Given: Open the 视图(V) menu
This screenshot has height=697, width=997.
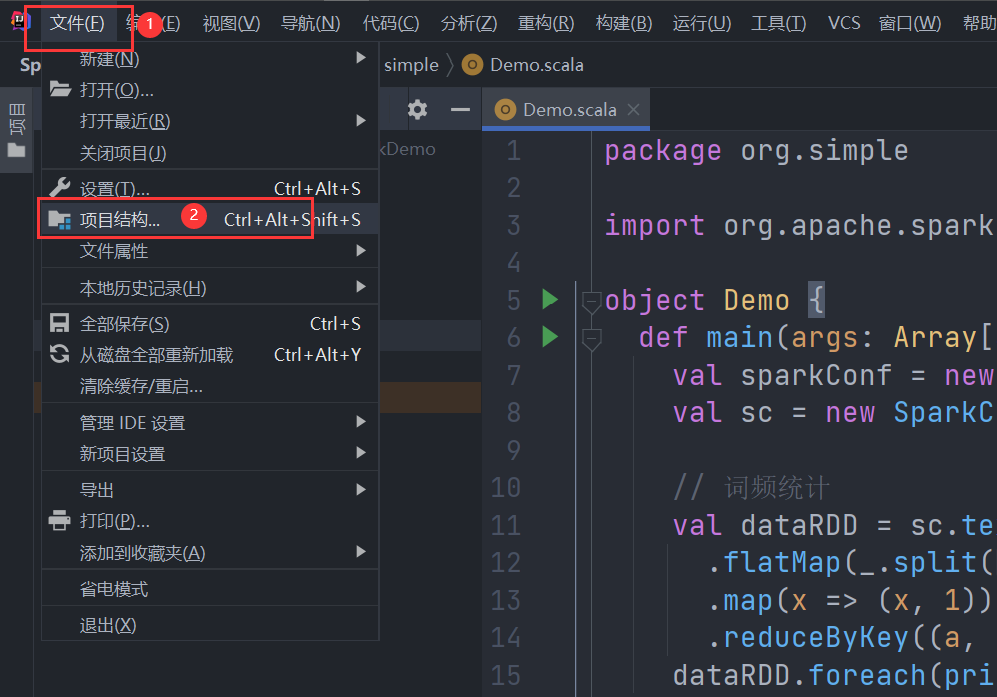Looking at the screenshot, I should 231,24.
